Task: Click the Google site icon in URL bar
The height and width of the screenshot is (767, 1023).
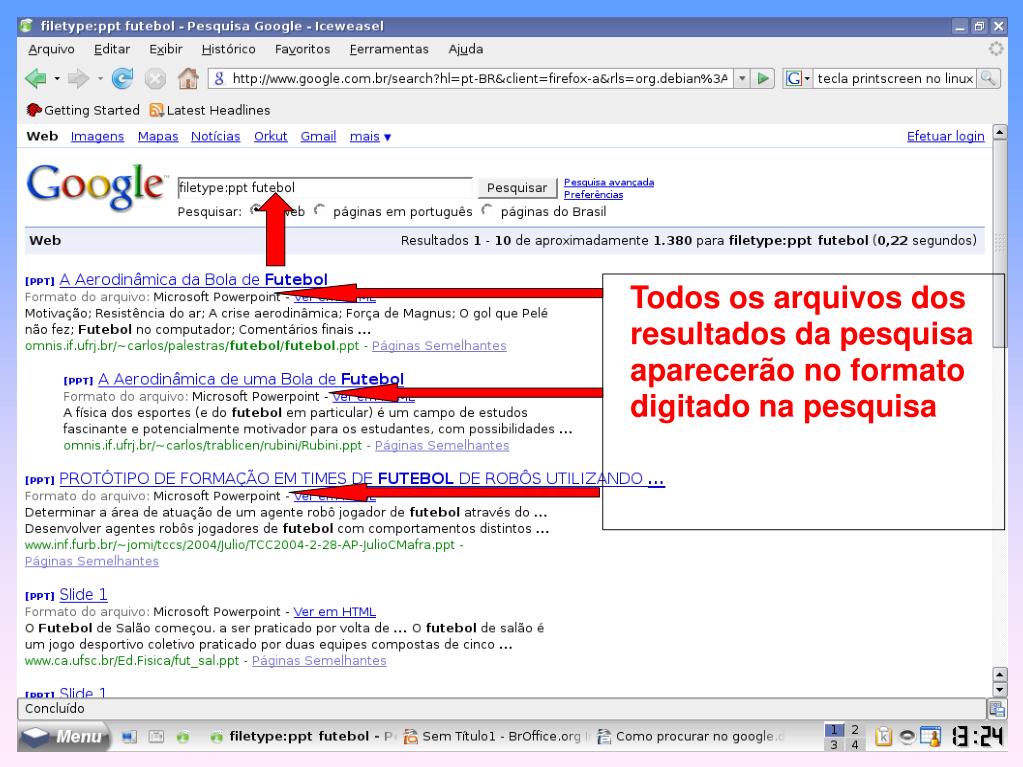Action: (219, 79)
